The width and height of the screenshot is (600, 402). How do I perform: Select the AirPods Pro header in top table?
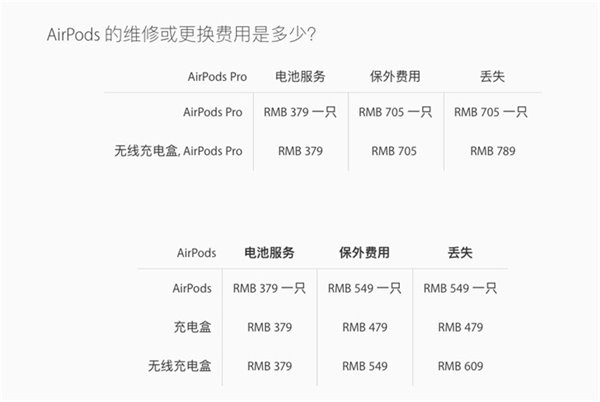click(x=215, y=75)
